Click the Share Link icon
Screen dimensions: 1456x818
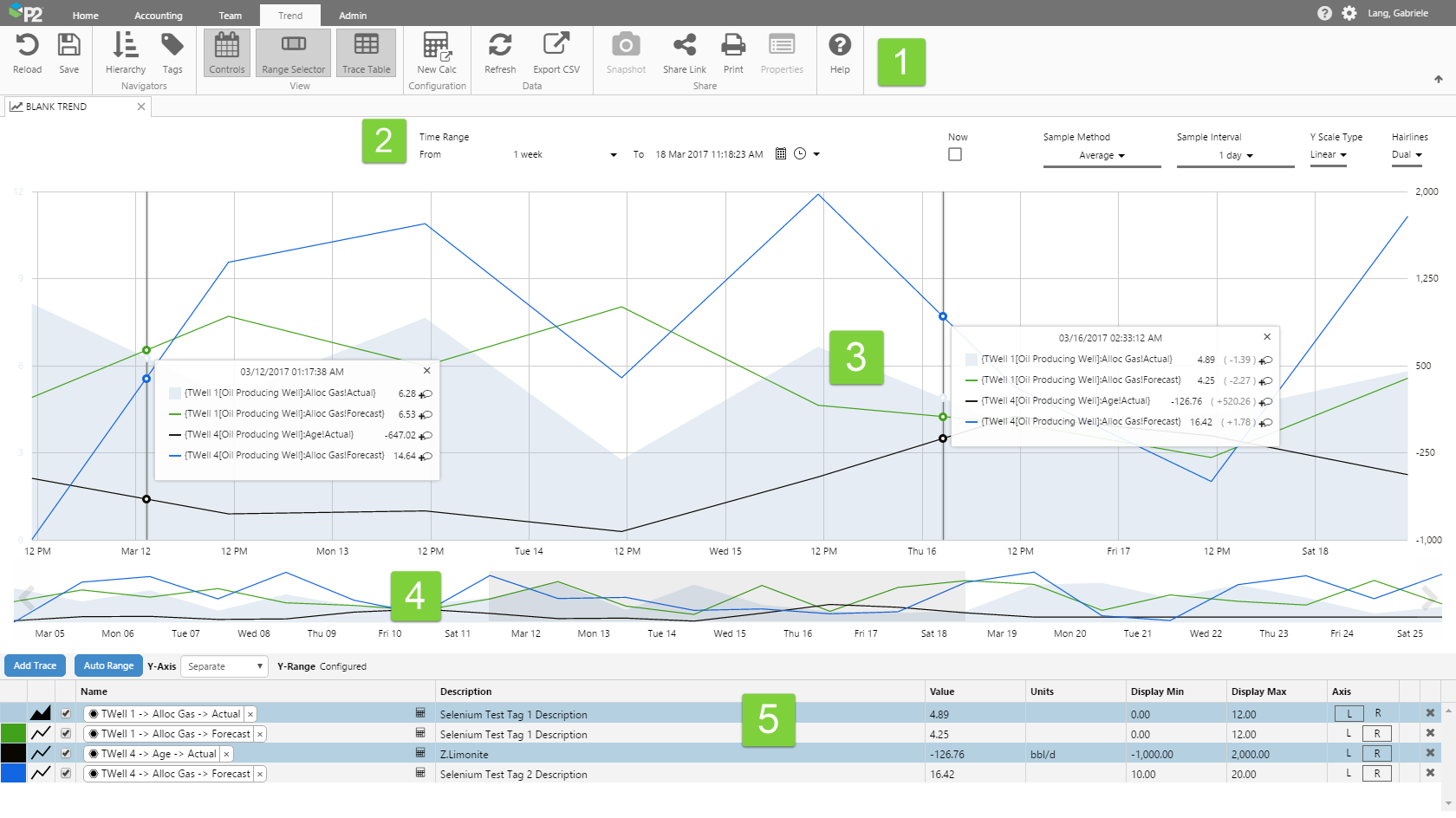(x=684, y=53)
